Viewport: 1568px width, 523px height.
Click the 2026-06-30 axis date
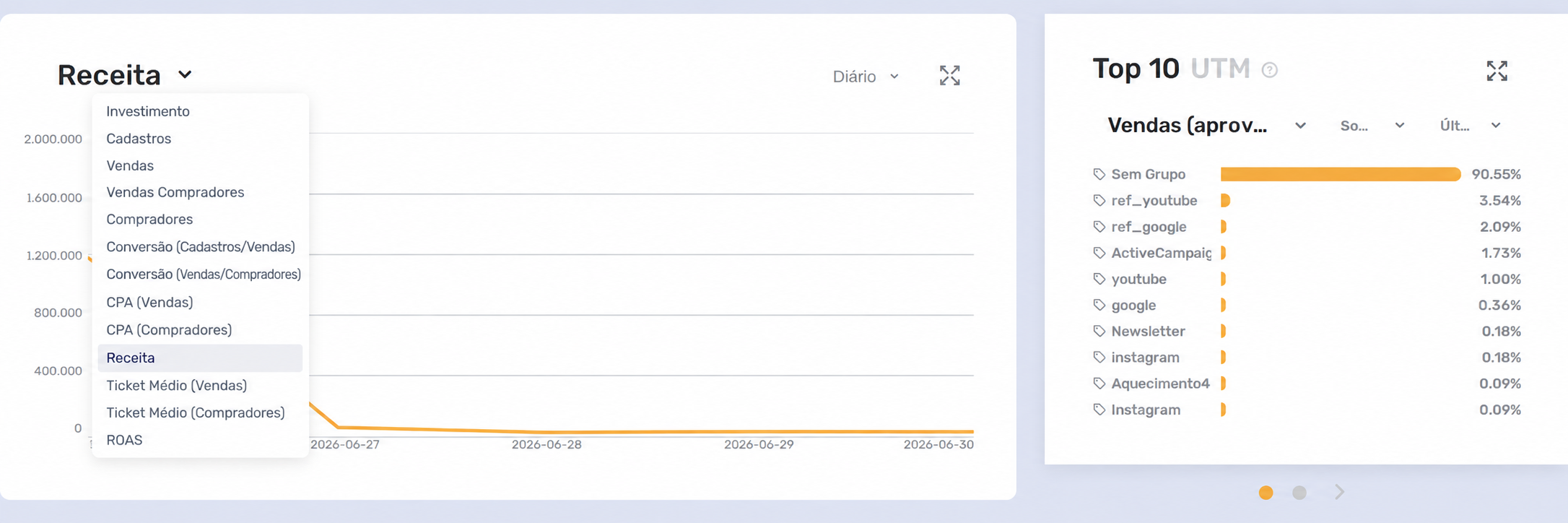point(938,444)
